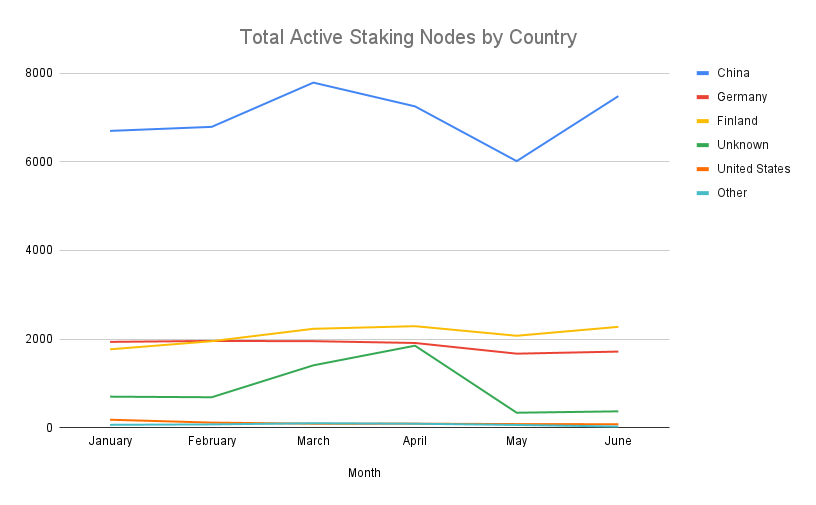This screenshot has height=505, width=816.
Task: Click the Finland legend label
Action: point(736,121)
